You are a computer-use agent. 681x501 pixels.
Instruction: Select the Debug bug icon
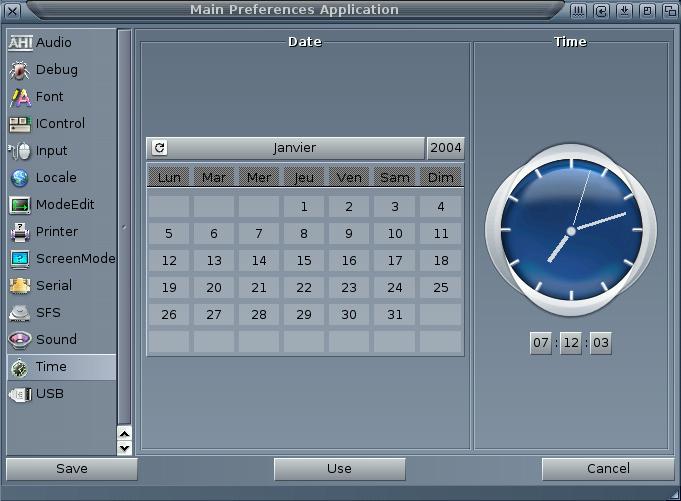(x=20, y=70)
